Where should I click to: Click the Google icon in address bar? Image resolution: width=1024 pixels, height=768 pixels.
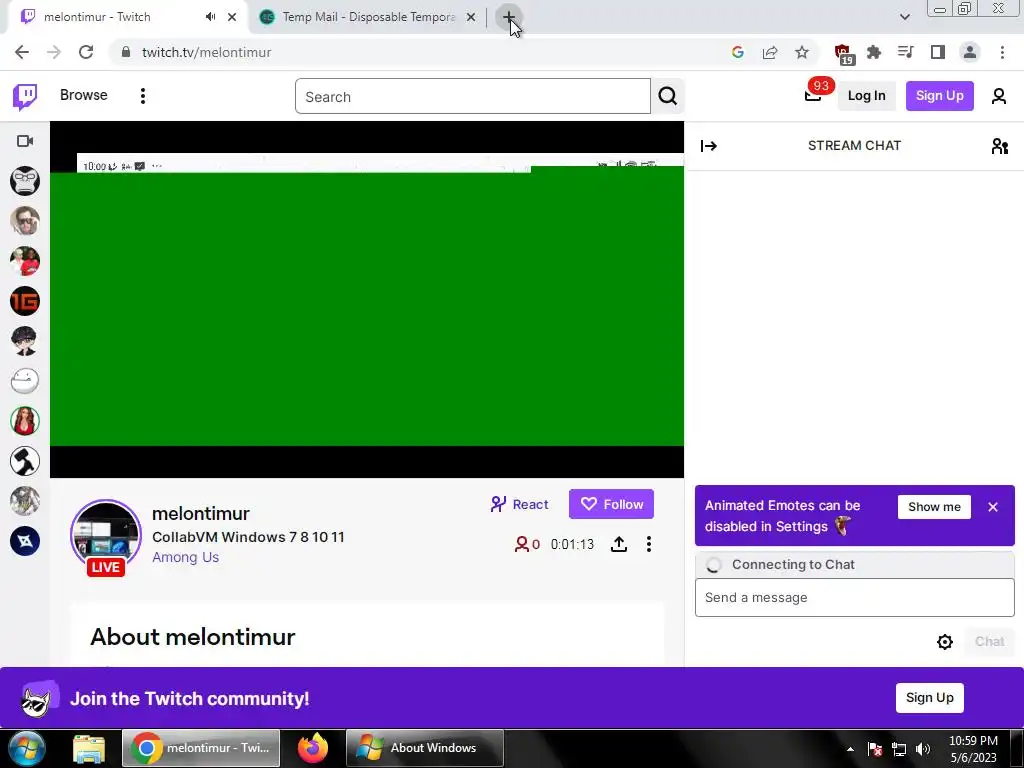pyautogui.click(x=738, y=52)
